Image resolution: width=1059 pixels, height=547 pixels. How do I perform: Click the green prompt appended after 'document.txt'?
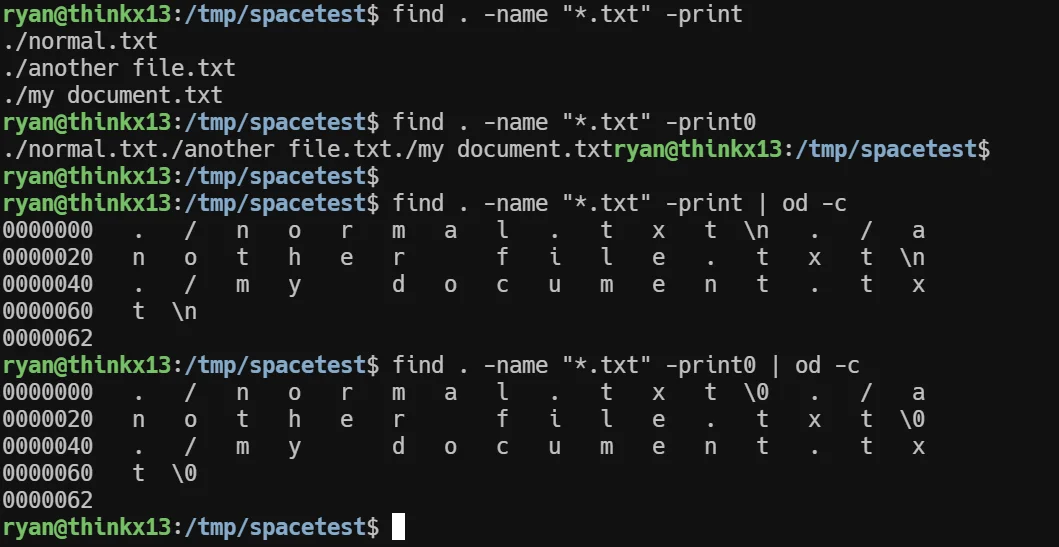pos(697,150)
